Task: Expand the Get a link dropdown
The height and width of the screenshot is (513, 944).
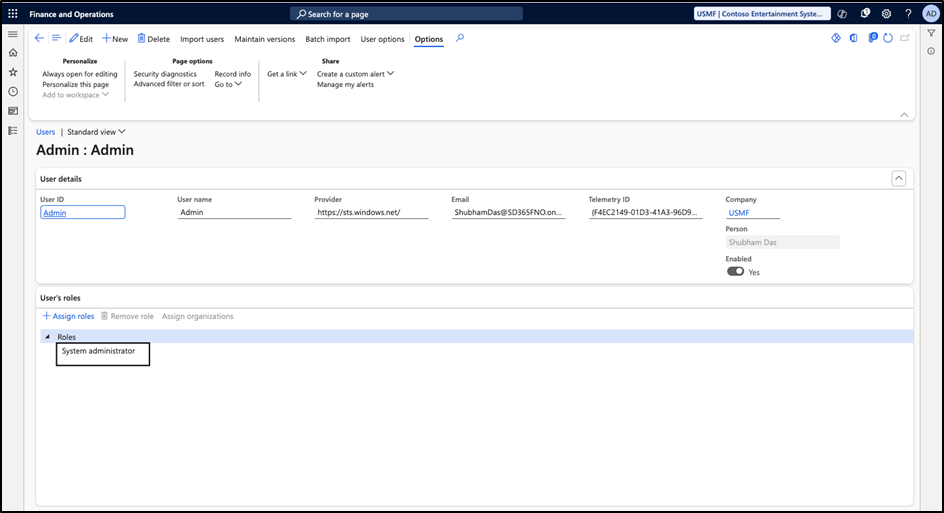Action: pyautogui.click(x=287, y=74)
